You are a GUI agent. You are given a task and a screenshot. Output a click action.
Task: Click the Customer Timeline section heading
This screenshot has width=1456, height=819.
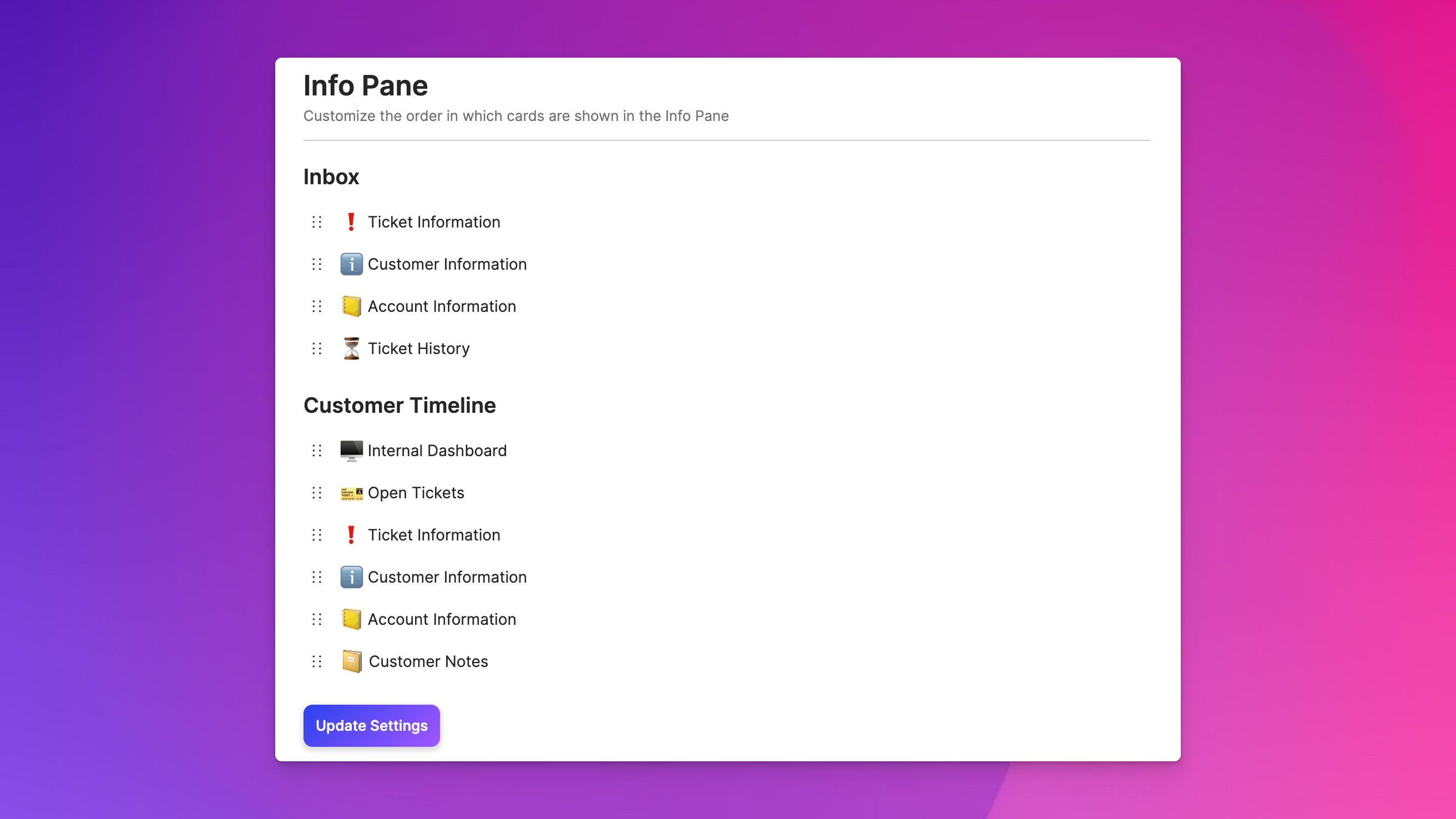tap(400, 405)
